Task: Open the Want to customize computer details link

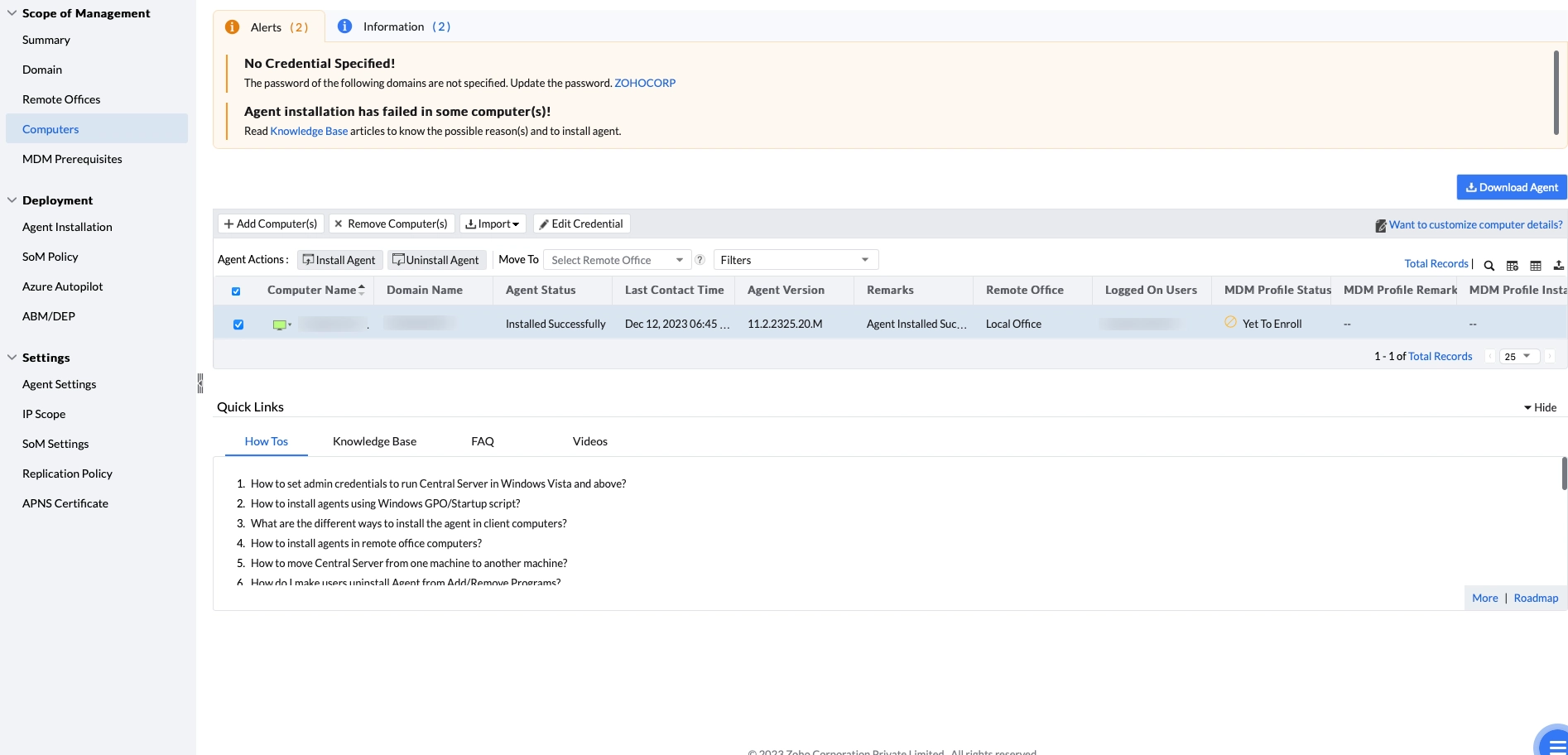Action: (1475, 224)
